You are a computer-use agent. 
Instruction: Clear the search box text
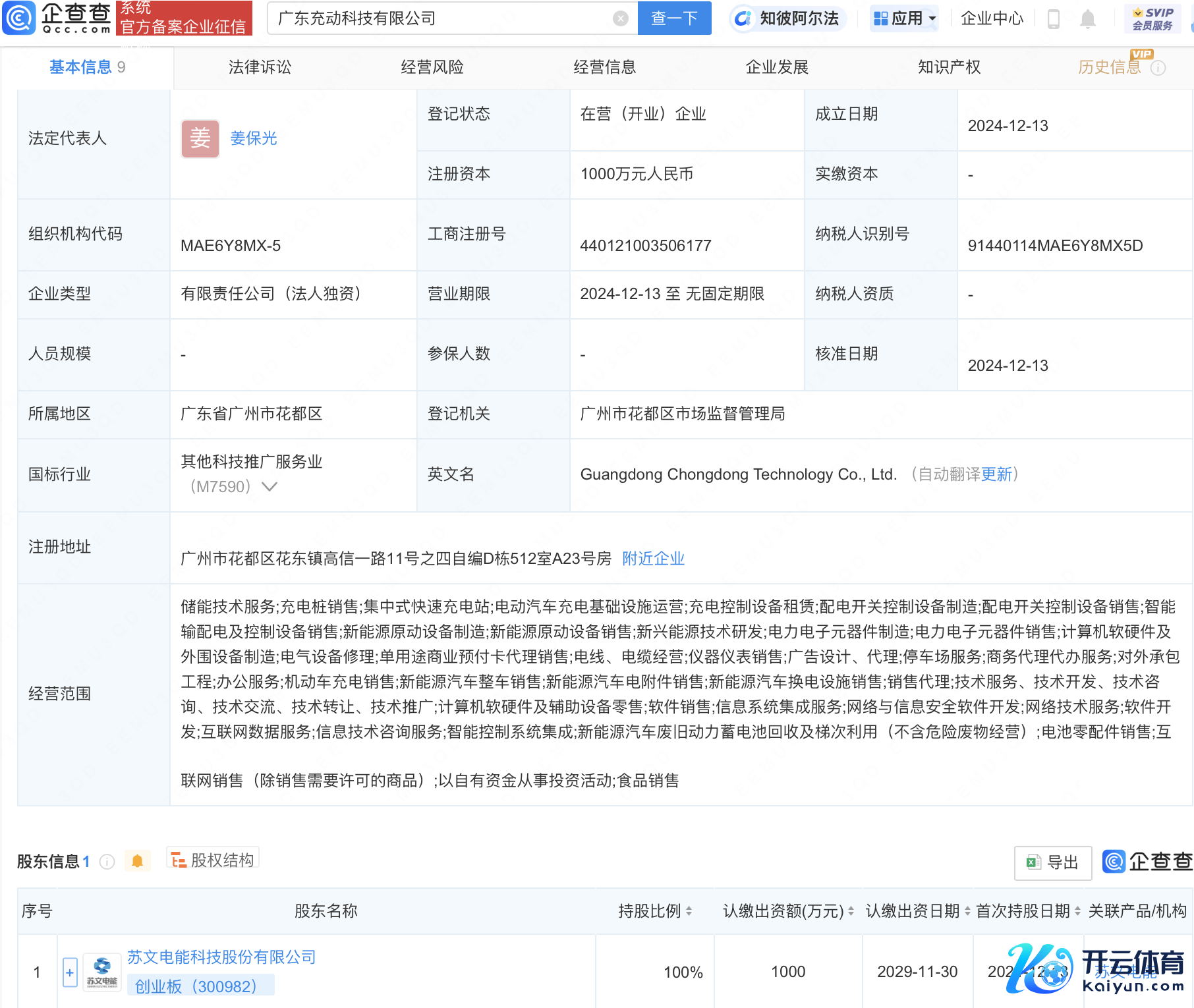[x=620, y=18]
